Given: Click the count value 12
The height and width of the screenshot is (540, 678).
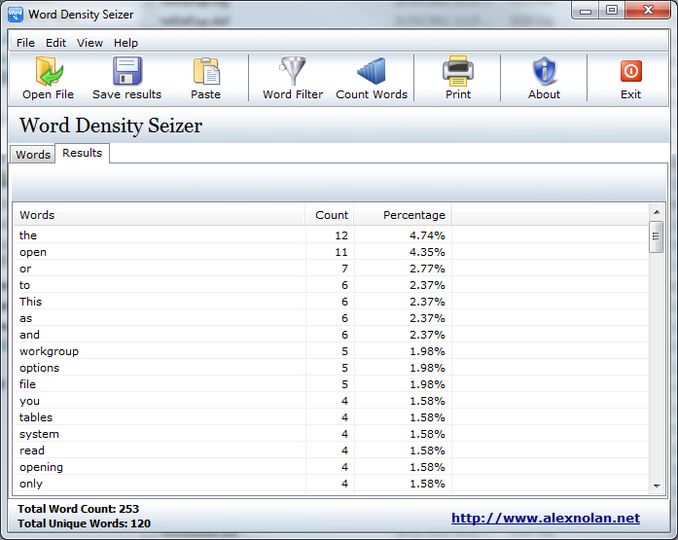Looking at the screenshot, I should point(341,235).
